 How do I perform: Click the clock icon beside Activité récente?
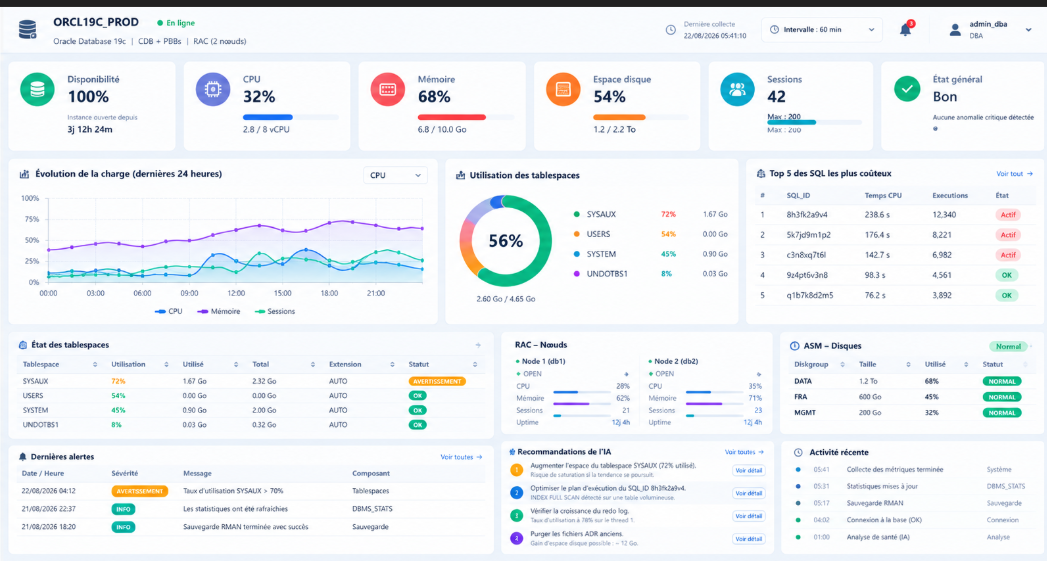pyautogui.click(x=798, y=452)
